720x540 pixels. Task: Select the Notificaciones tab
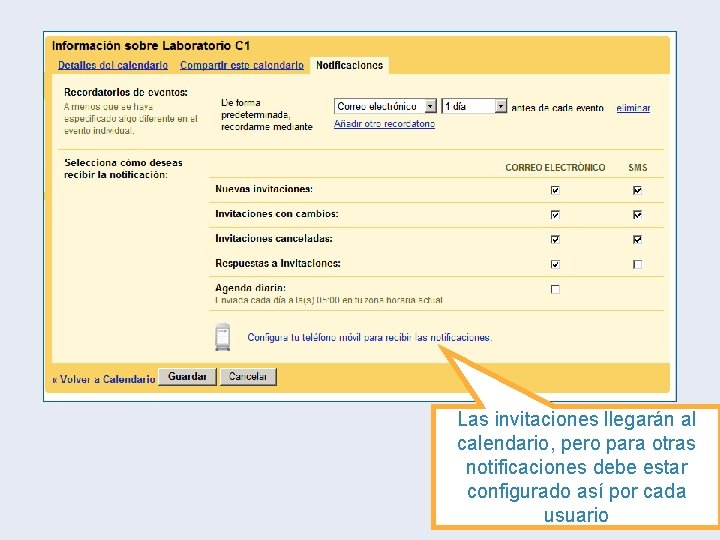pyautogui.click(x=349, y=65)
